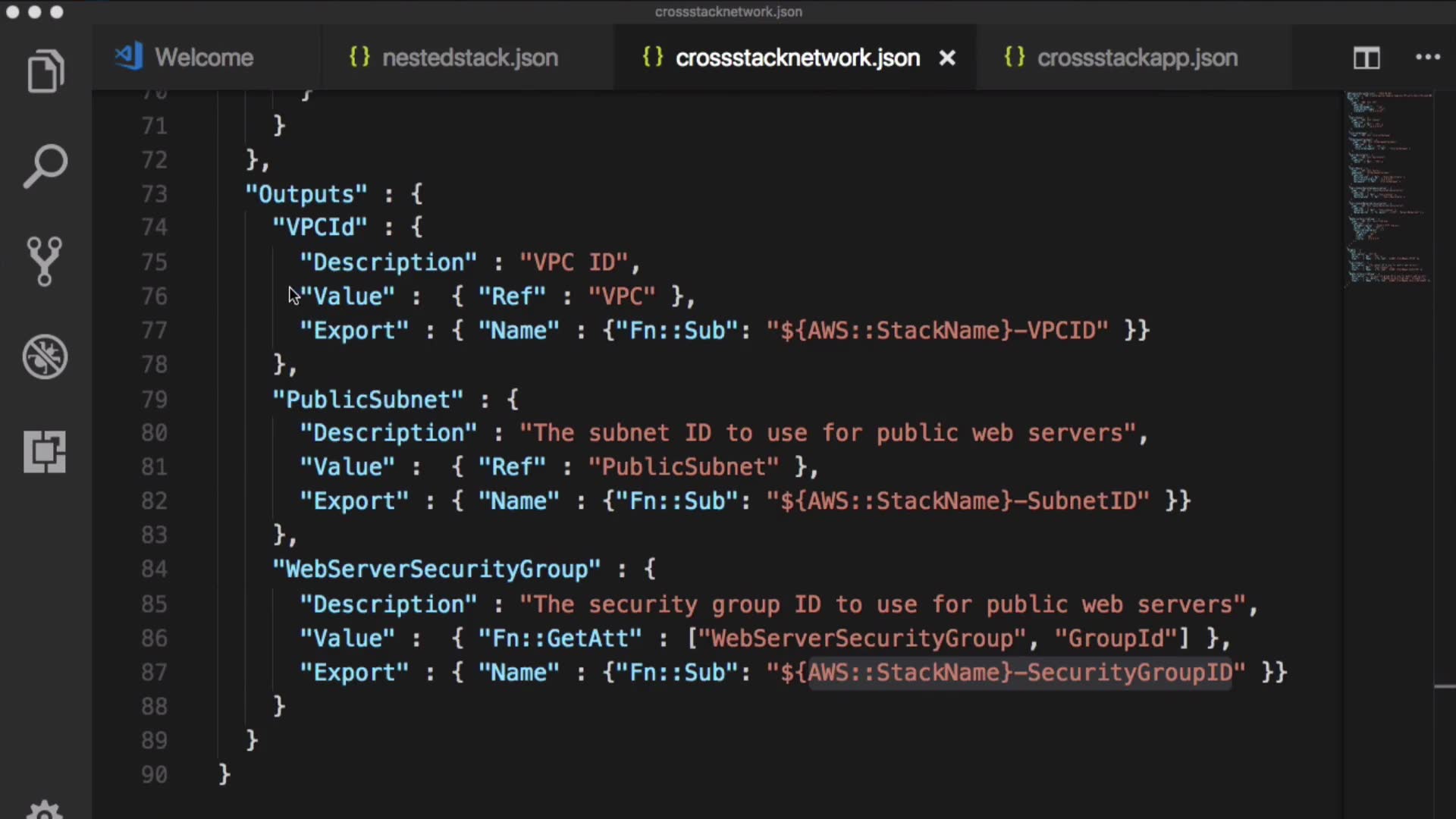Switch to the nestedstack.json tab
The width and height of the screenshot is (1456, 819).
click(469, 58)
